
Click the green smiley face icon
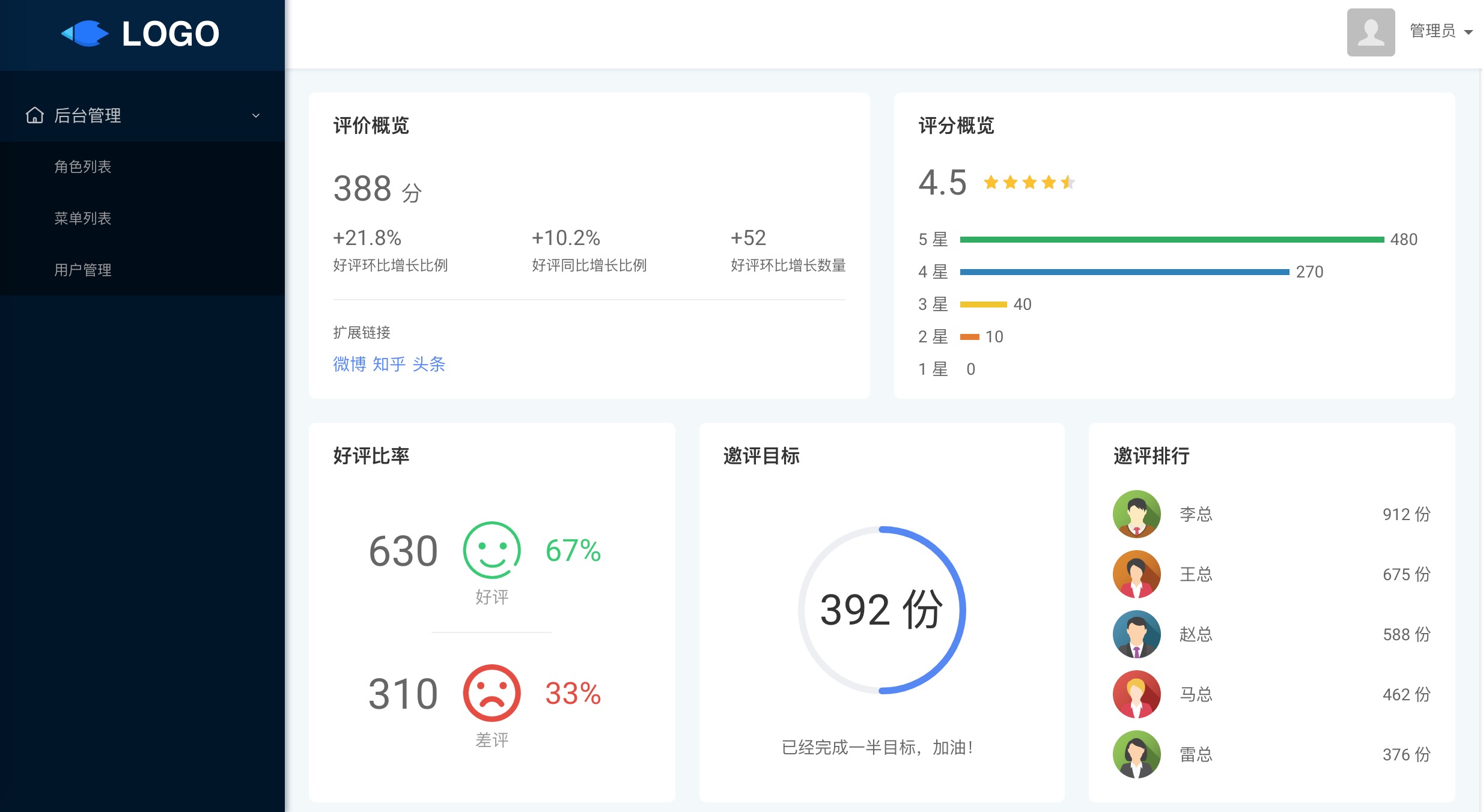[x=492, y=550]
